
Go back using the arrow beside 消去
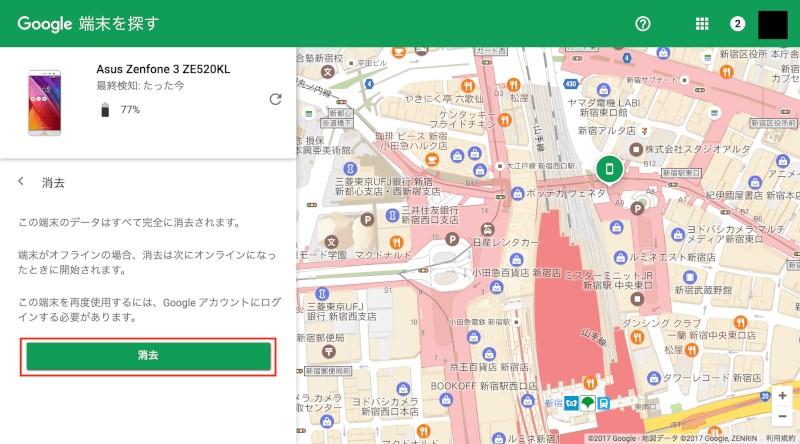click(x=21, y=181)
